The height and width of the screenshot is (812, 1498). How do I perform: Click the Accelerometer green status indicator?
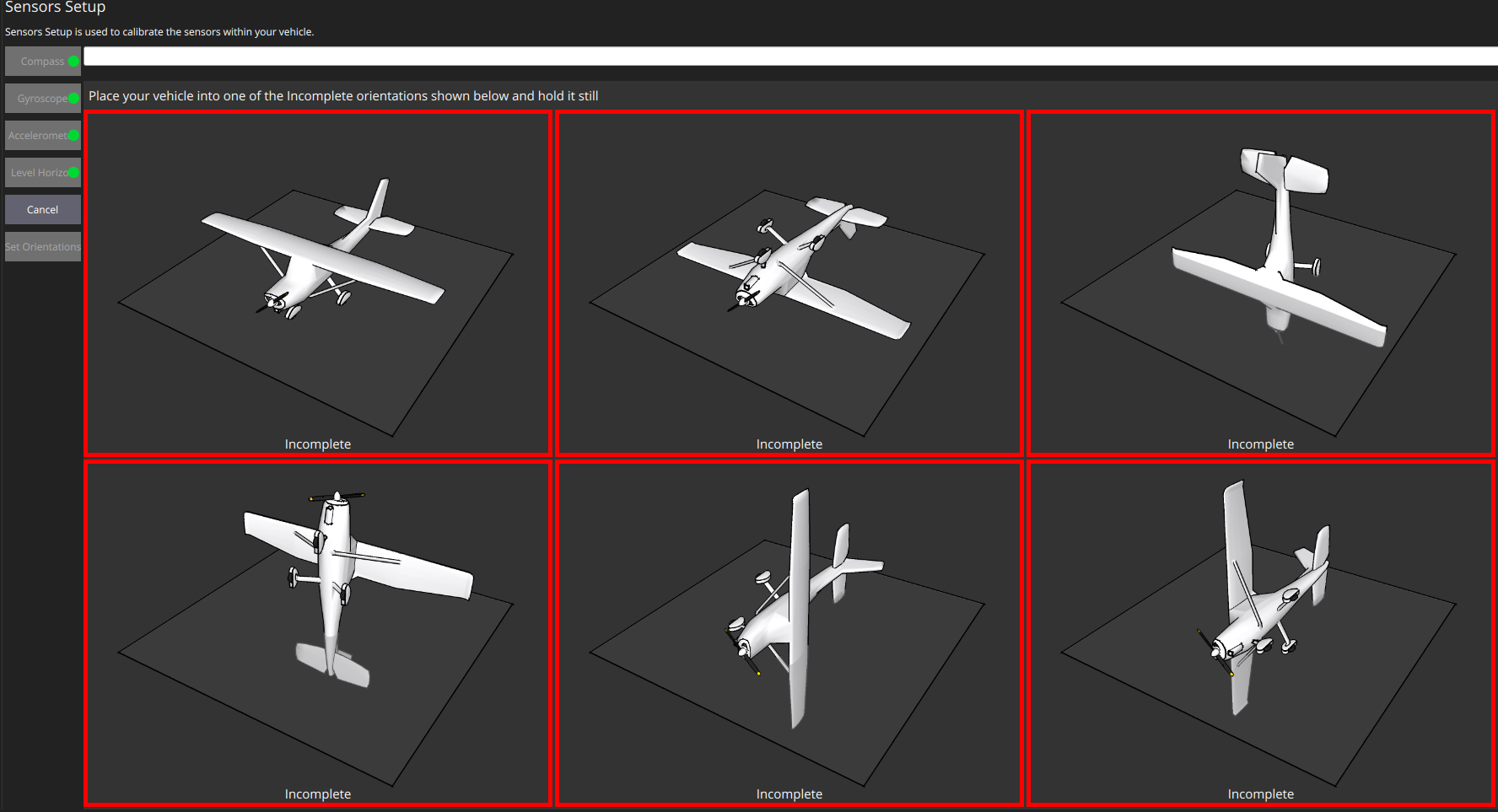point(74,136)
